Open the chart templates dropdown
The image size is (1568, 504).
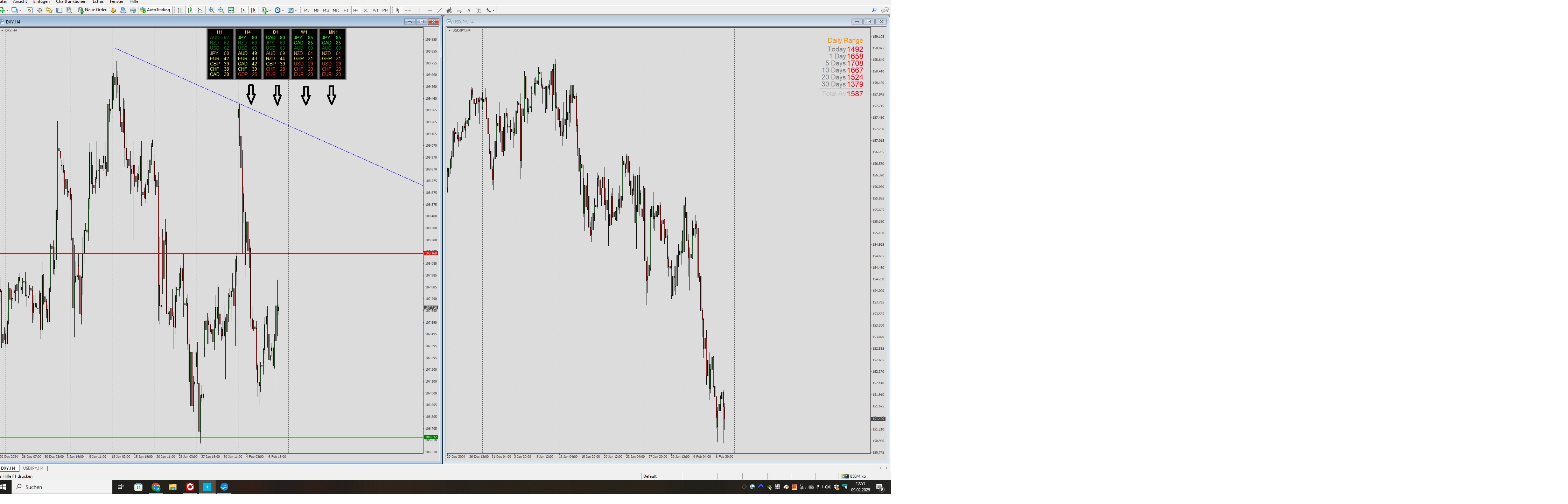(x=293, y=10)
